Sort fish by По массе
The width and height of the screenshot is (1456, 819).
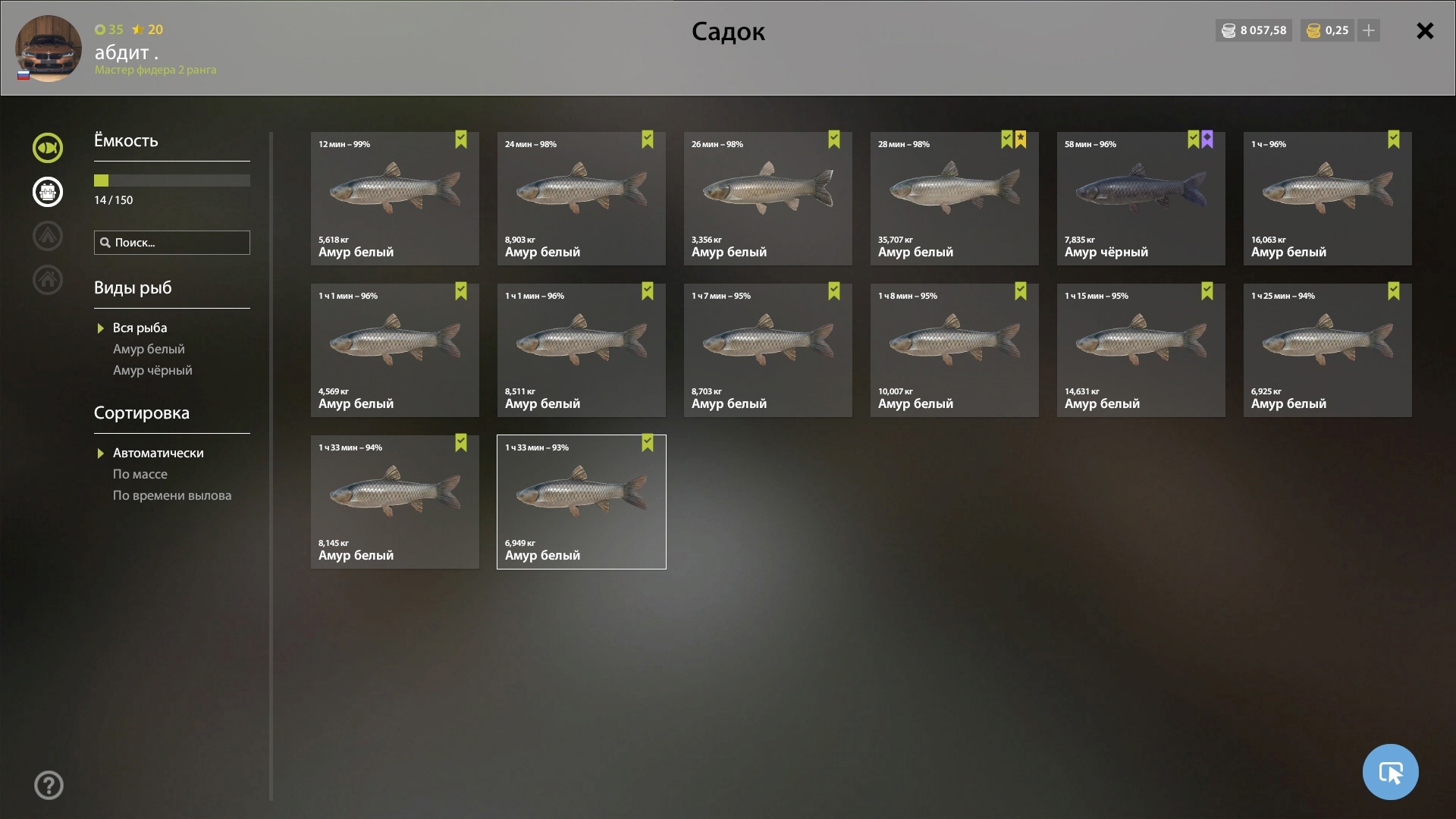[x=140, y=474]
